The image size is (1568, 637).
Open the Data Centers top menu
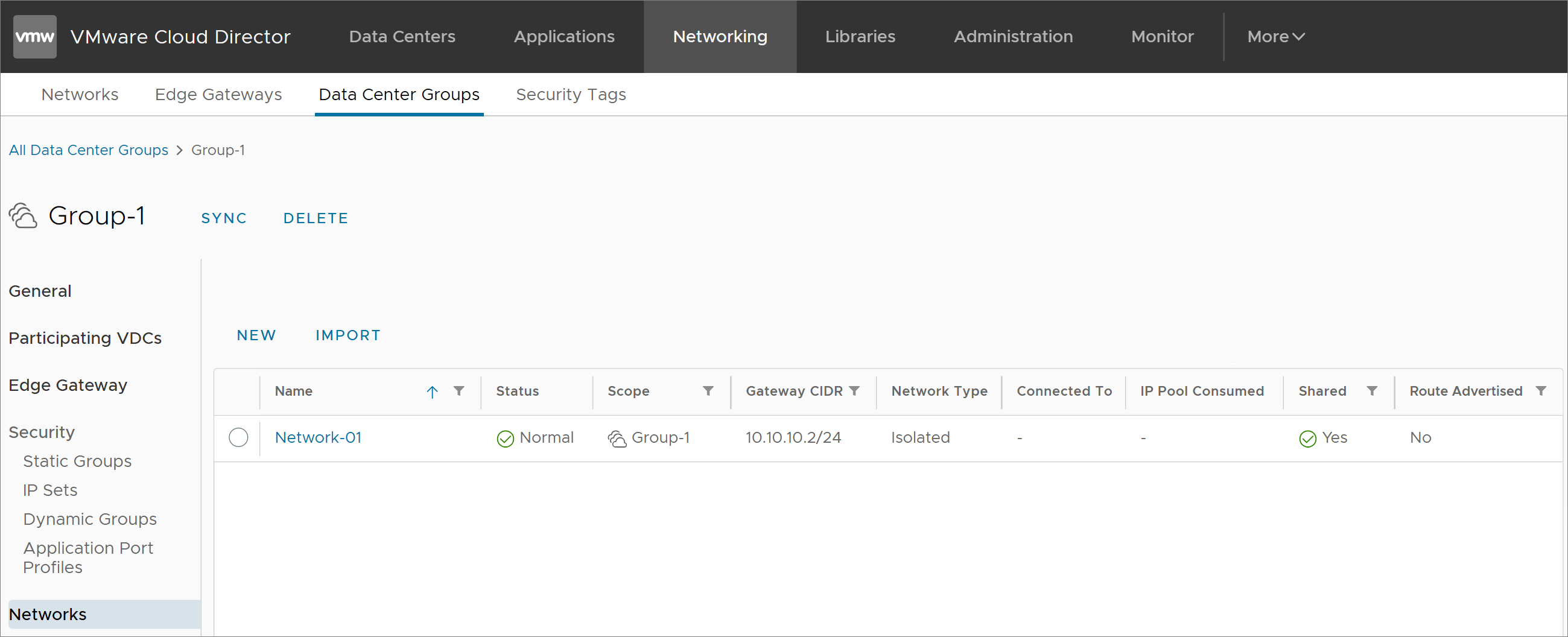402,37
